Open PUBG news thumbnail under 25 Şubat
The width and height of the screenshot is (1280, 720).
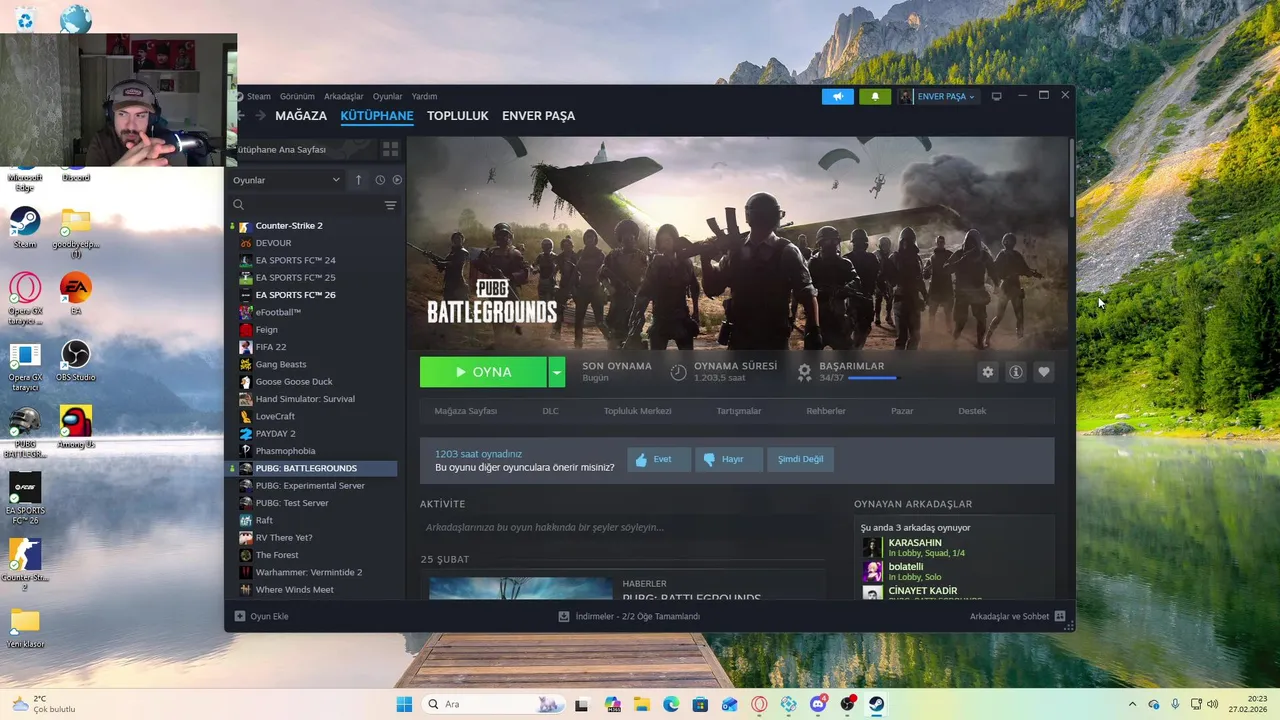[520, 589]
